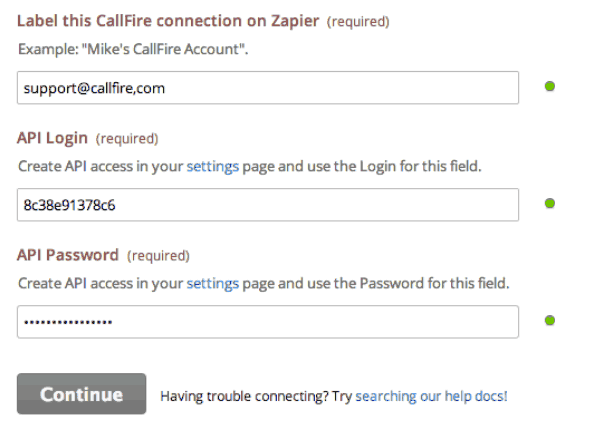Click the 'Having trouble connecting?' text
This screenshot has width=600, height=440.
click(245, 396)
